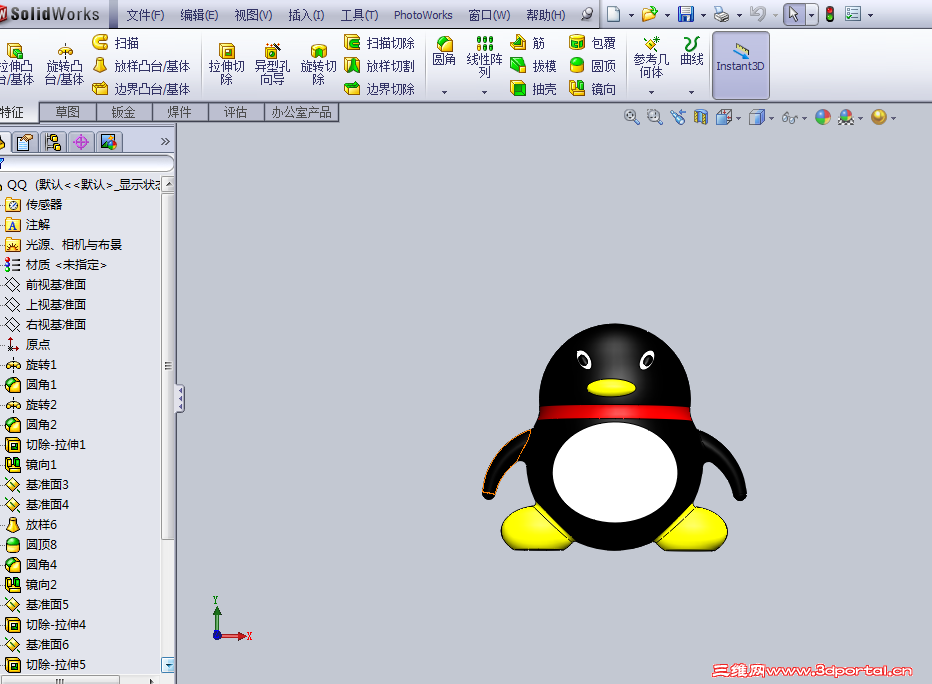Click the 圆角 fillet tool
The image size is (932, 684).
[444, 51]
